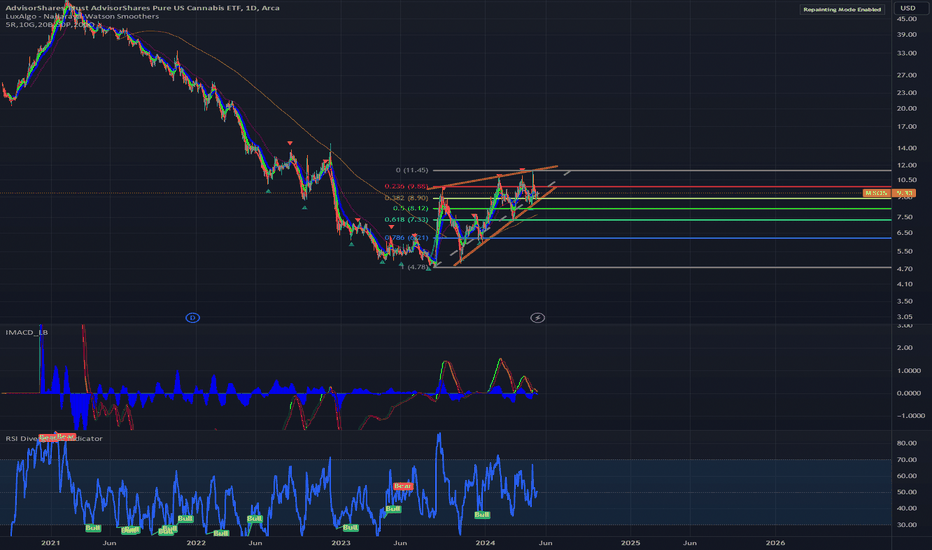Viewport: 932px width, 550px height.
Task: Click the Fib level label 0.5 (8.12)
Action: coord(410,209)
